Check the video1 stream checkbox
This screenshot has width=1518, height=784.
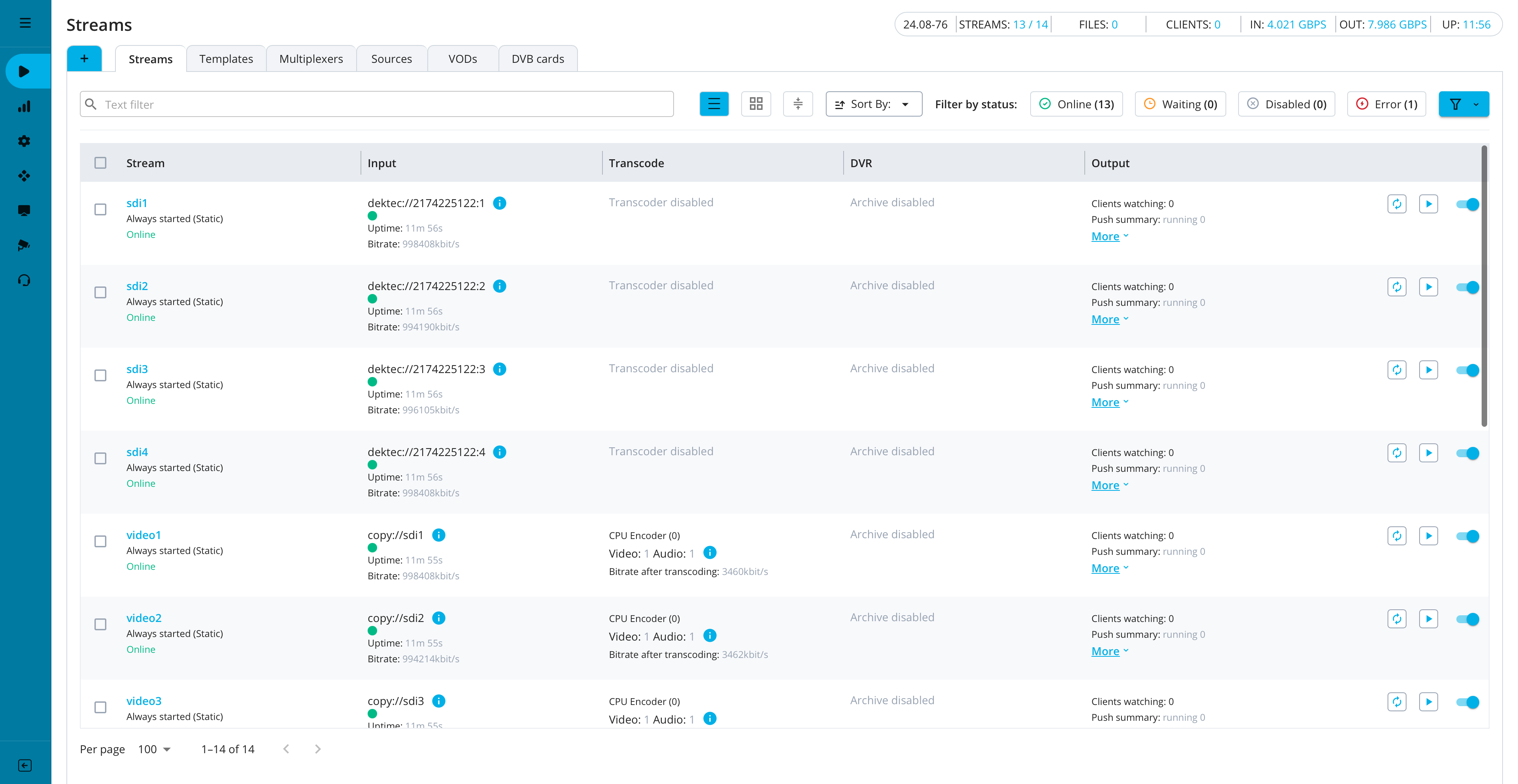point(101,541)
